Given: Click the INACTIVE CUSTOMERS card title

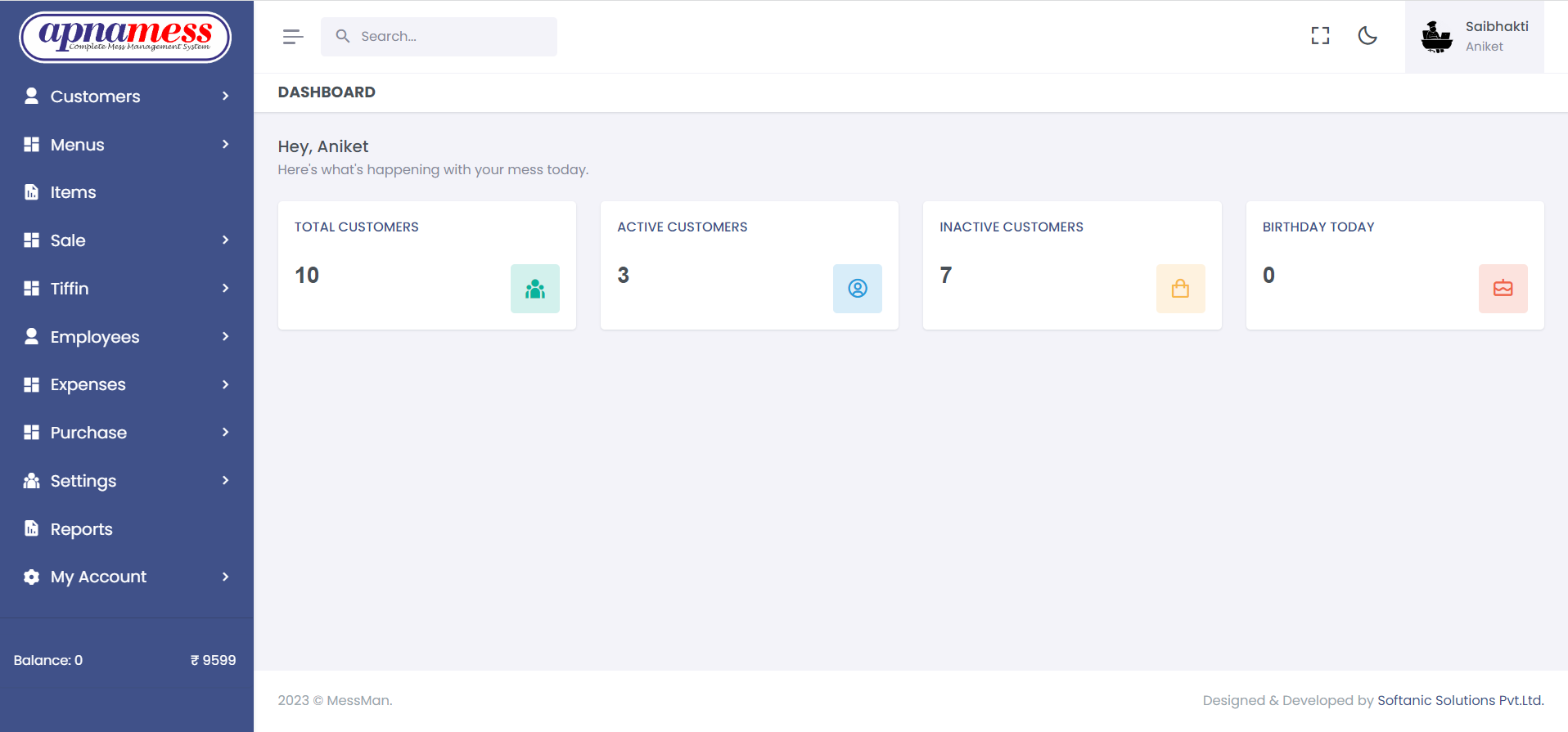Looking at the screenshot, I should point(1012,227).
